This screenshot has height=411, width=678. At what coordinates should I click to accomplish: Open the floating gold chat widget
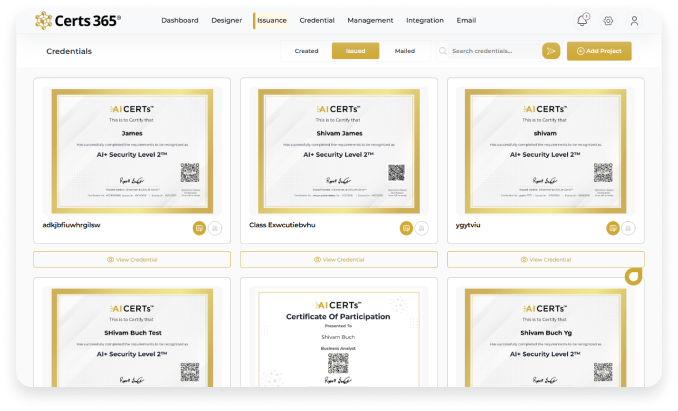[x=632, y=276]
